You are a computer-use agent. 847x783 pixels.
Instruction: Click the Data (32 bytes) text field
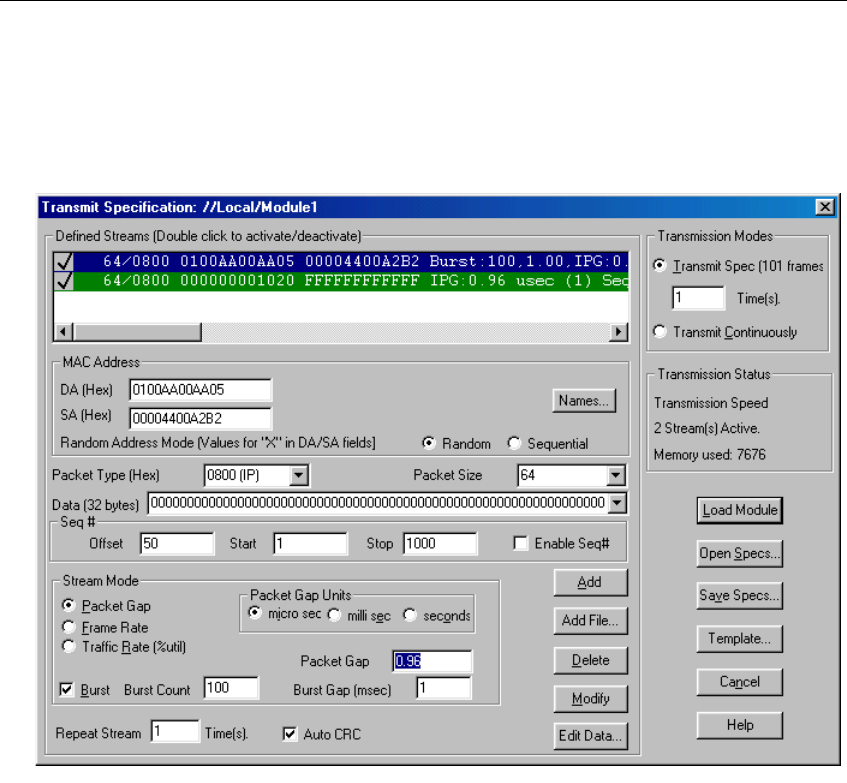point(378,503)
